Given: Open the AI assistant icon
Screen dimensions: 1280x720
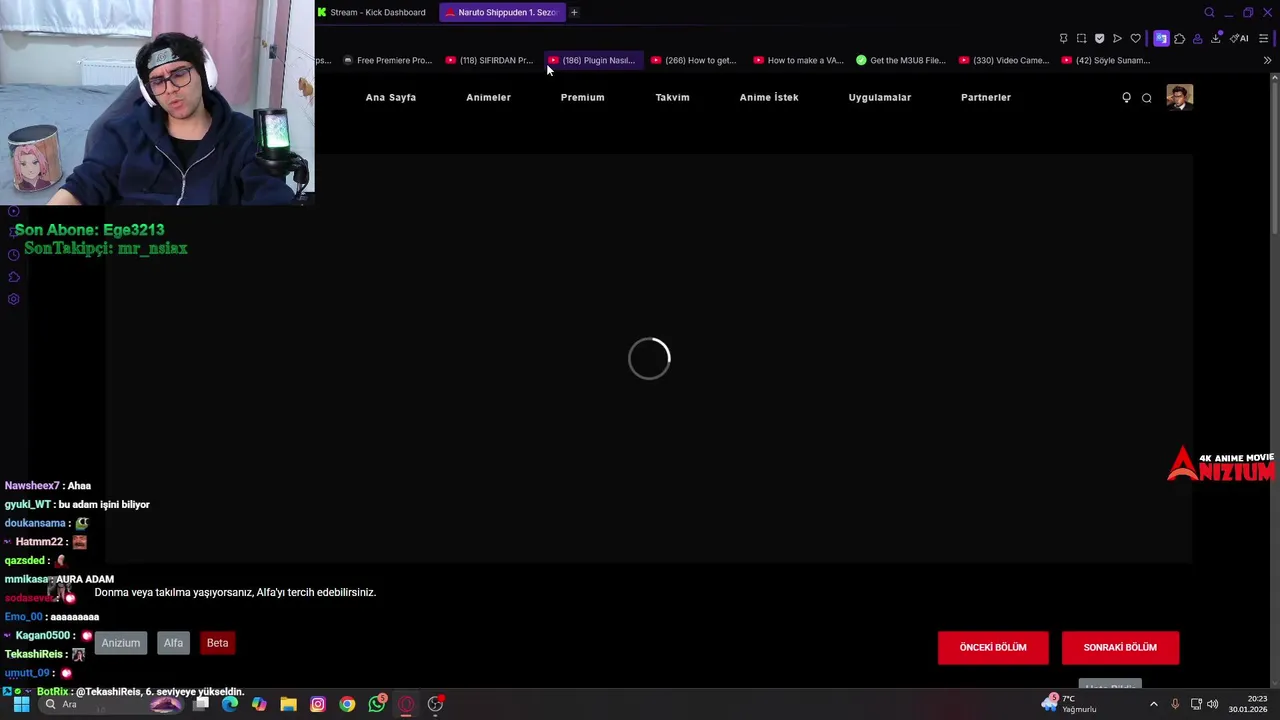Looking at the screenshot, I should pyautogui.click(x=1240, y=39).
